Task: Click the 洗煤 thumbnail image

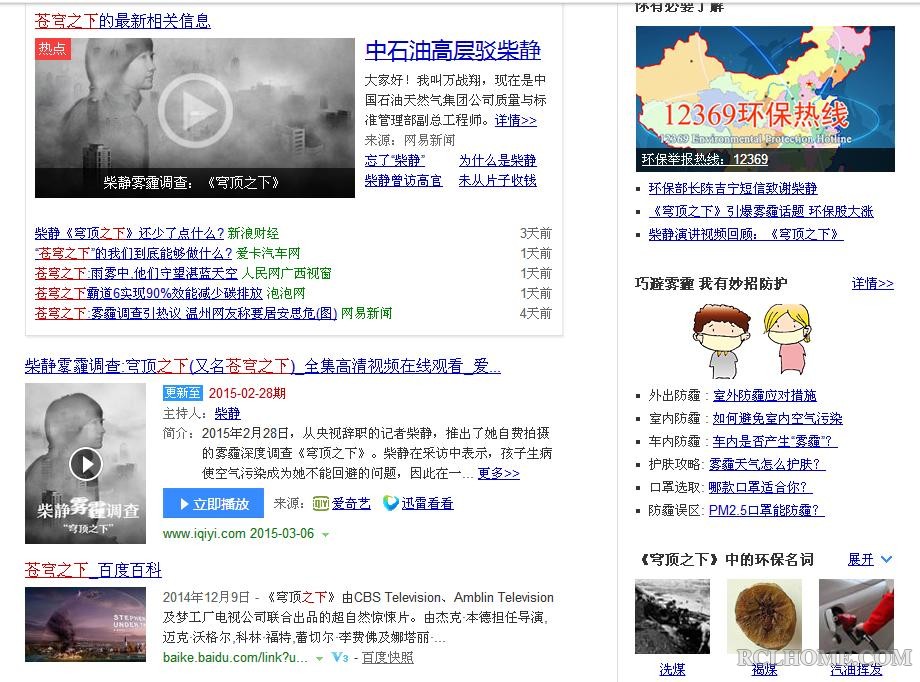Action: pos(672,616)
